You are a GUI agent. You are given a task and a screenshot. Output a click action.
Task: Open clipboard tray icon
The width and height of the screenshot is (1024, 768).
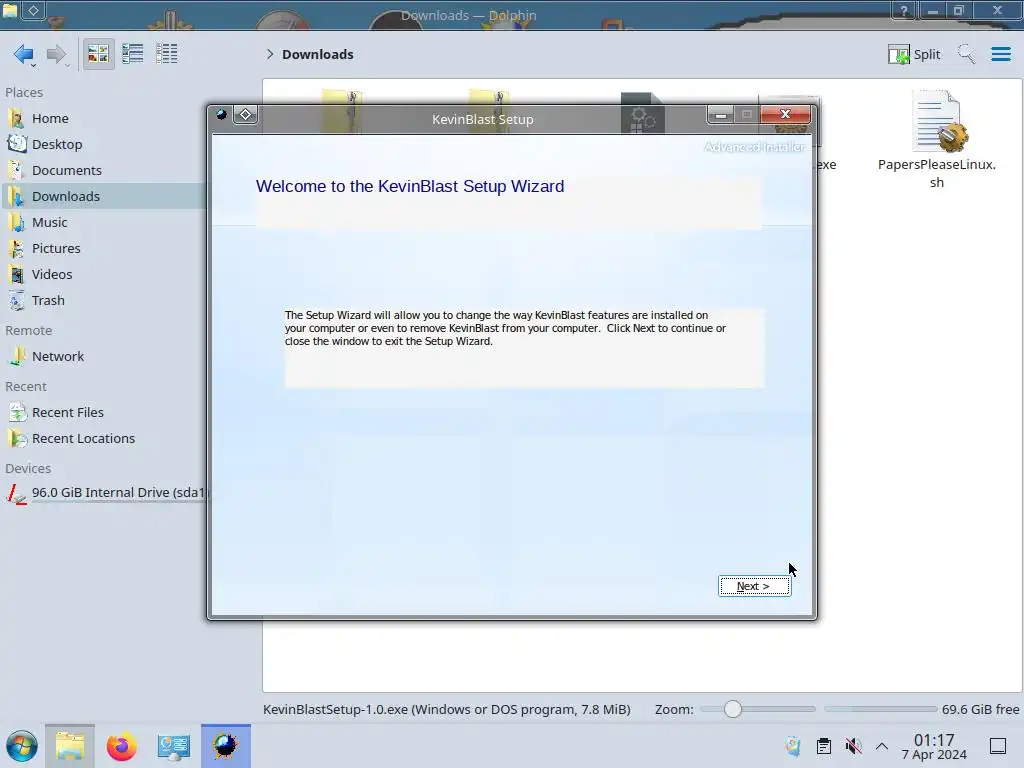[x=824, y=746]
